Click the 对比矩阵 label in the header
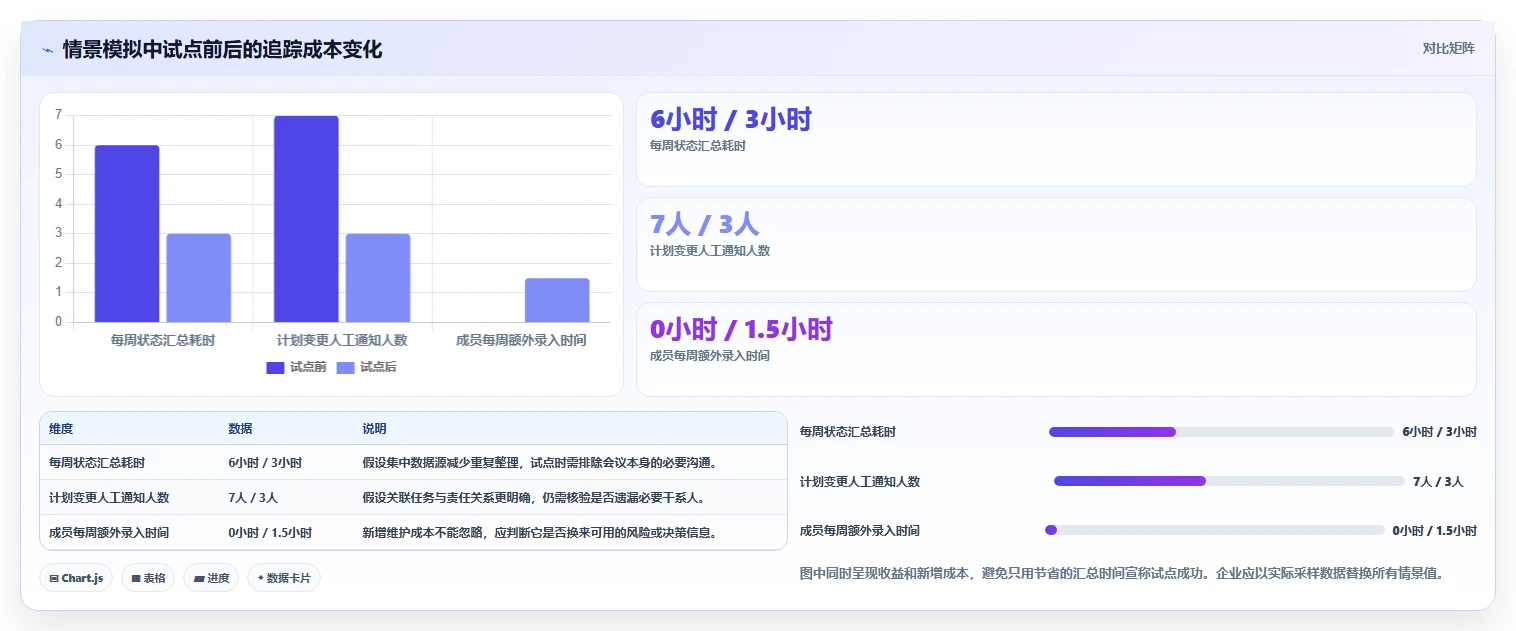 tap(1448, 48)
